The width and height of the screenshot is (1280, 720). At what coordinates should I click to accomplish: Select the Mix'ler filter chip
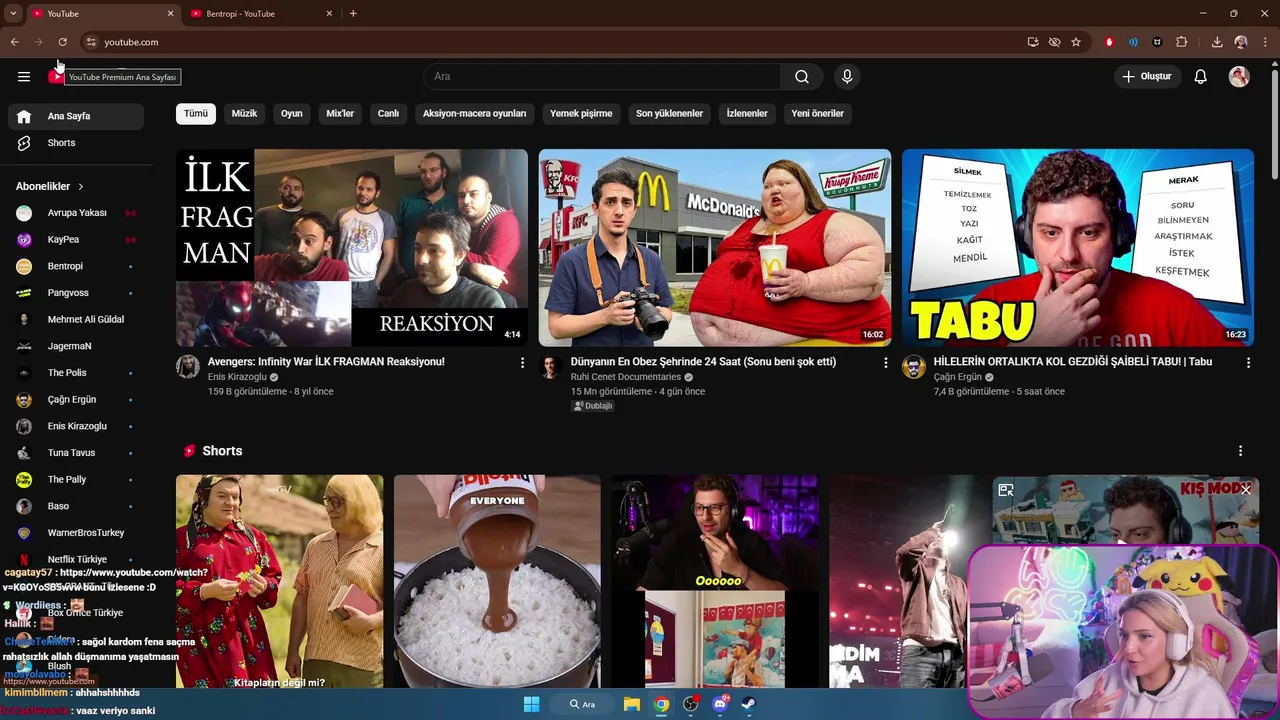[x=340, y=113]
